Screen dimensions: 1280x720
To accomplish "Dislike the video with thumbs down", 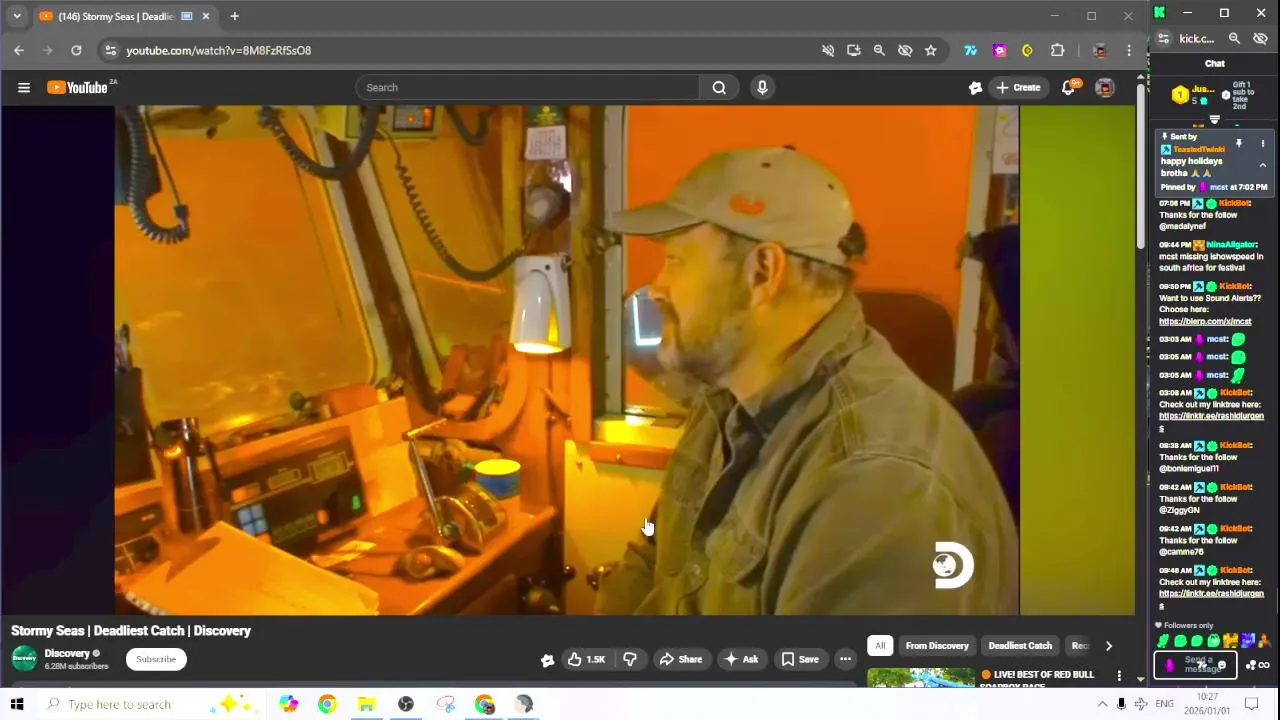I will point(630,659).
